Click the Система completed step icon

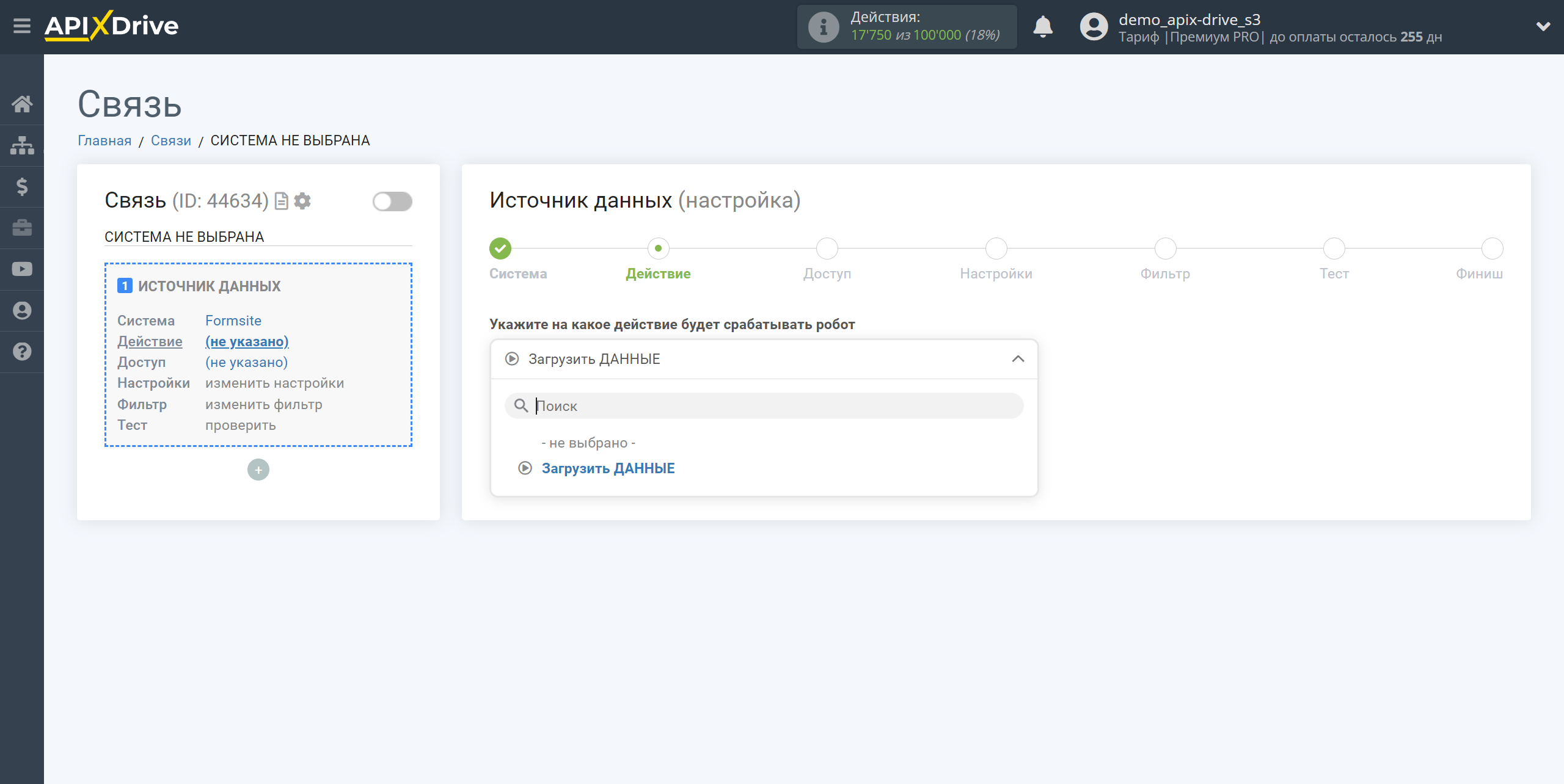[499, 247]
